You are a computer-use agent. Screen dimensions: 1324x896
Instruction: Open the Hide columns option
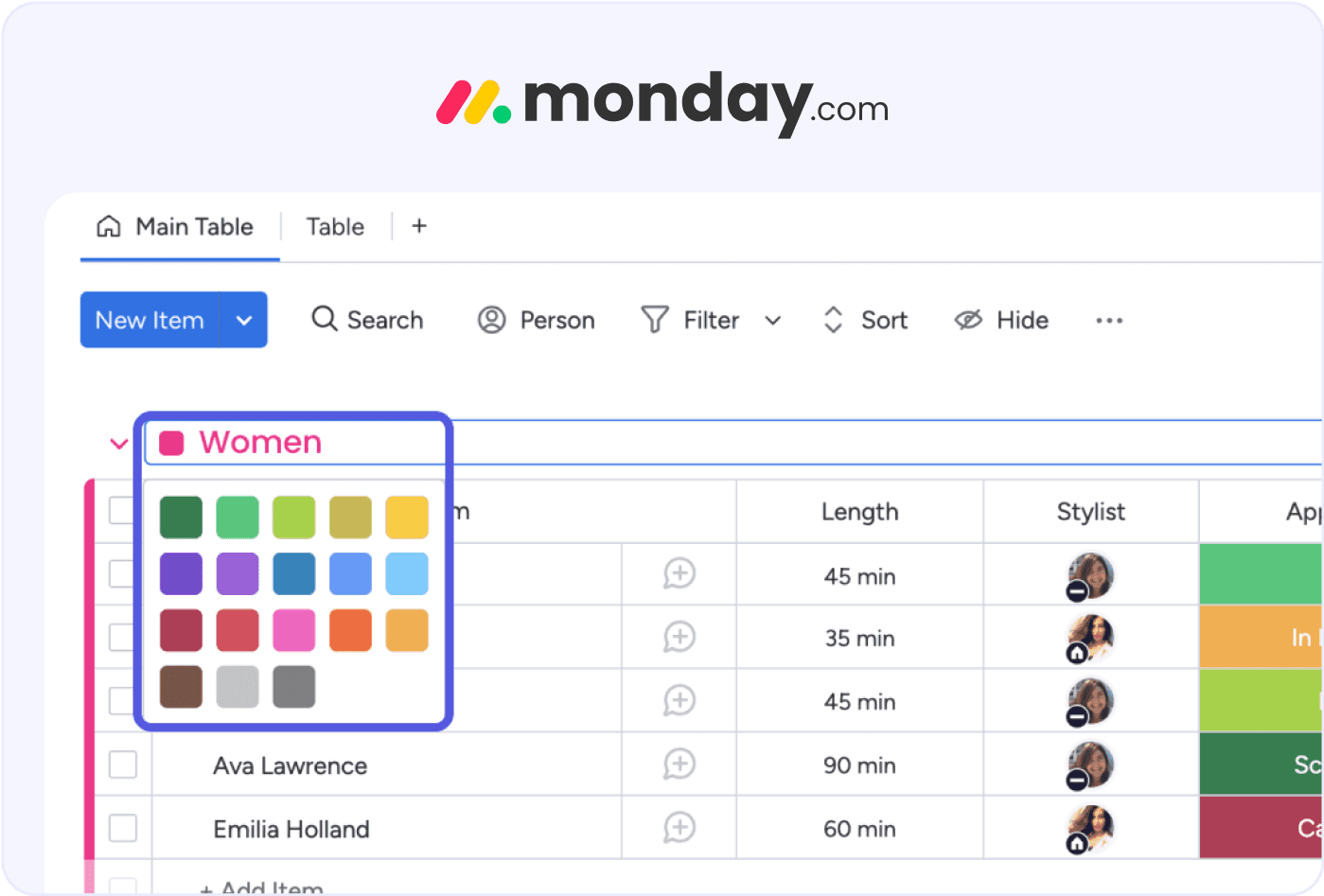click(x=1001, y=320)
